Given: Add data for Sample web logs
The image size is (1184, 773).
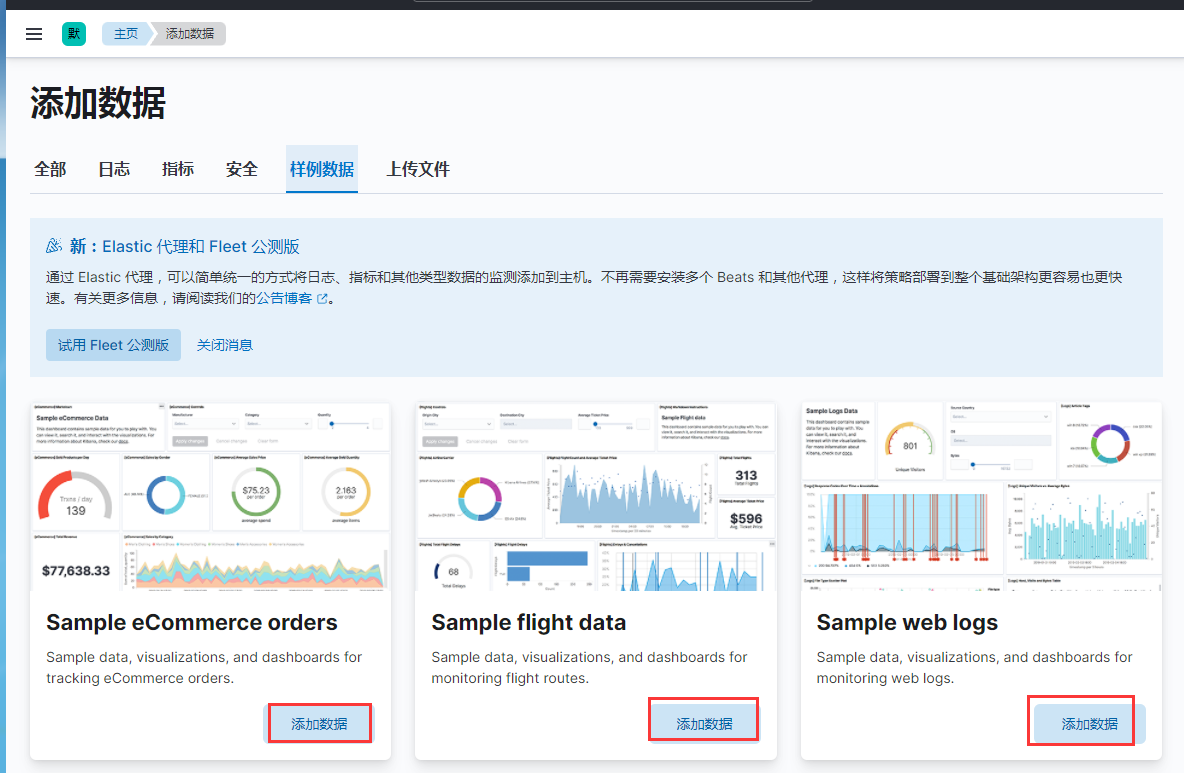Looking at the screenshot, I should 1090,724.
